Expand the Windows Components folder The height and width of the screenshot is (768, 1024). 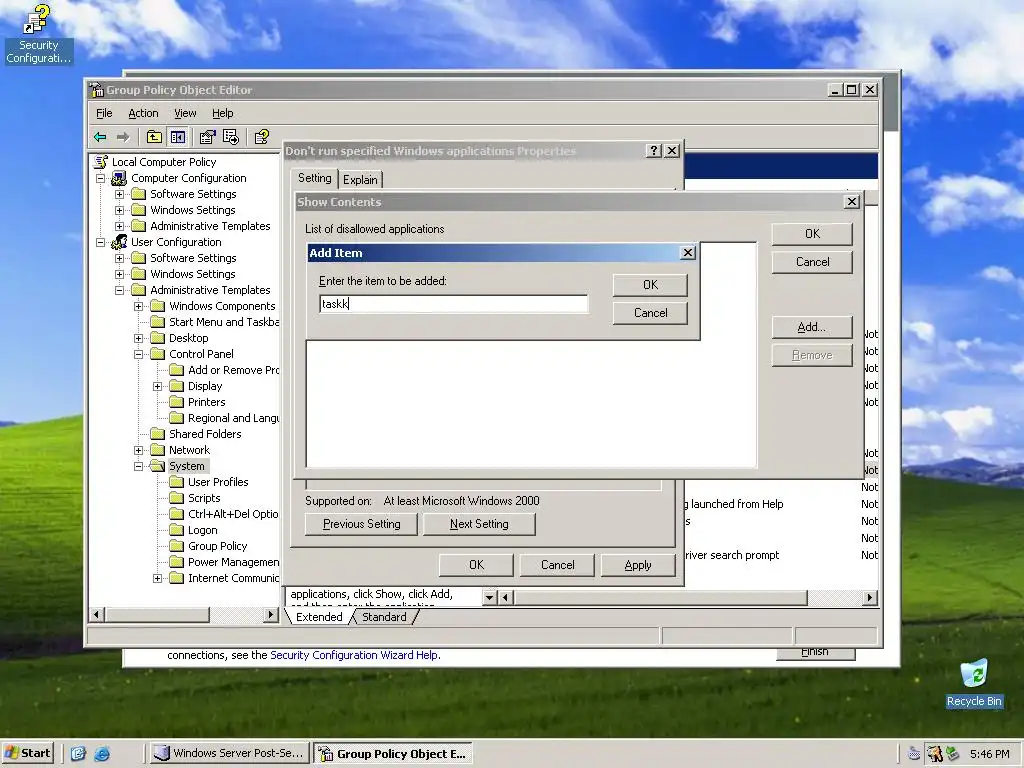138,306
